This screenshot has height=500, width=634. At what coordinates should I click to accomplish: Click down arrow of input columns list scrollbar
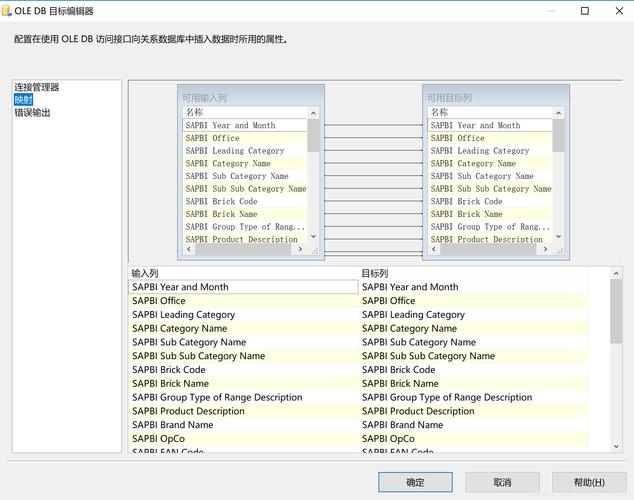click(313, 236)
